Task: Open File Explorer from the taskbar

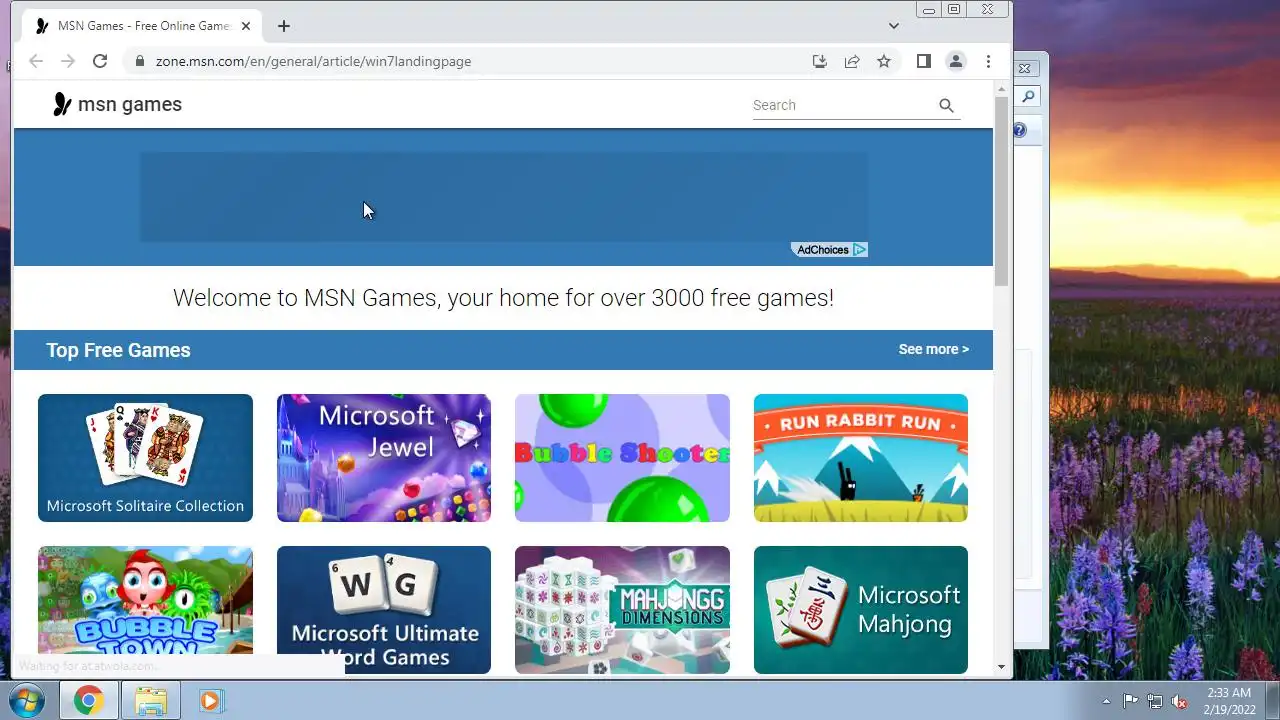Action: point(150,701)
